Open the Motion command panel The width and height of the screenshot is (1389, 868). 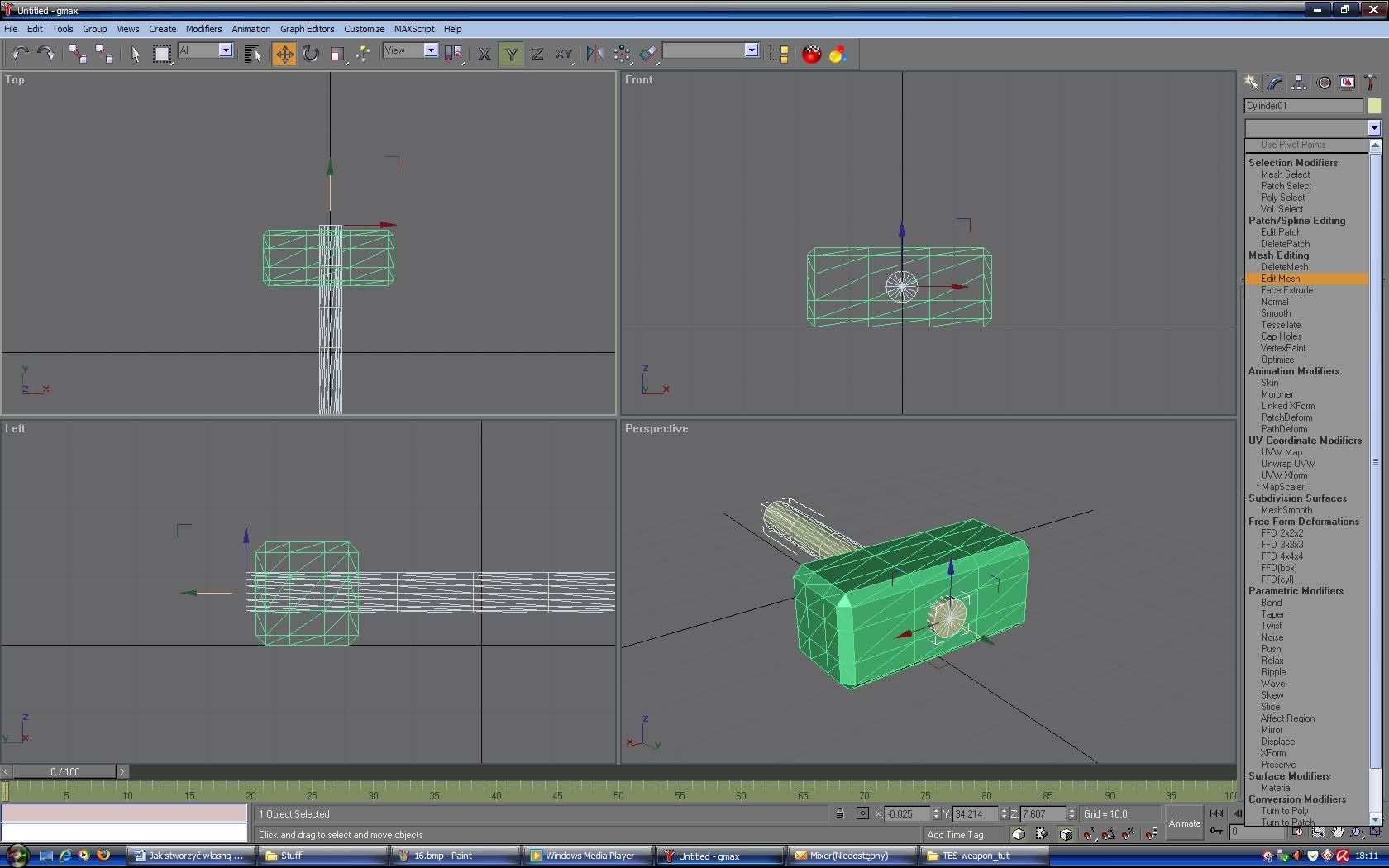click(x=1324, y=83)
